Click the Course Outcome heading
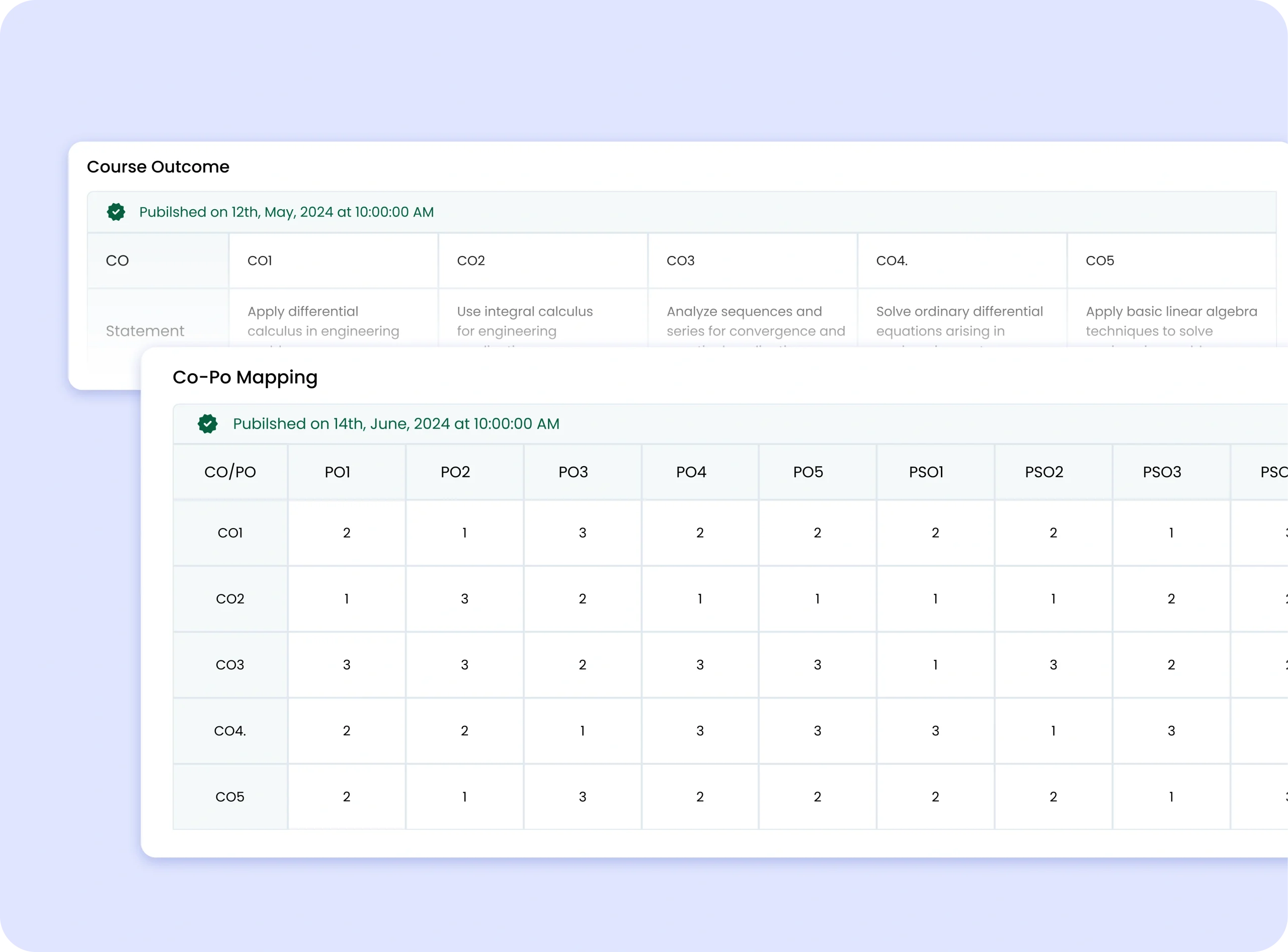The height and width of the screenshot is (952, 1288). tap(158, 167)
